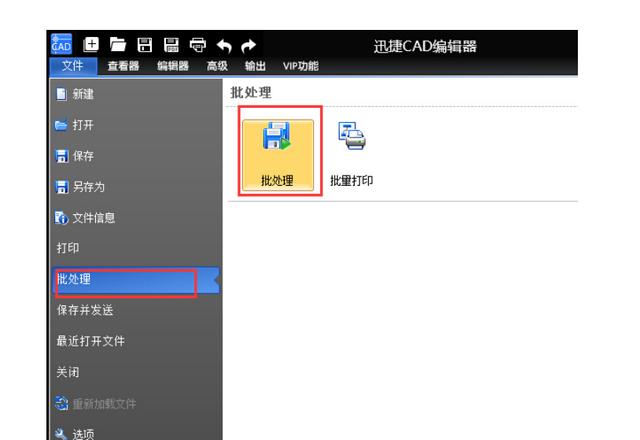640x440 pixels.
Task: Click the 文件信息 info icon in sidebar
Action: click(62, 218)
